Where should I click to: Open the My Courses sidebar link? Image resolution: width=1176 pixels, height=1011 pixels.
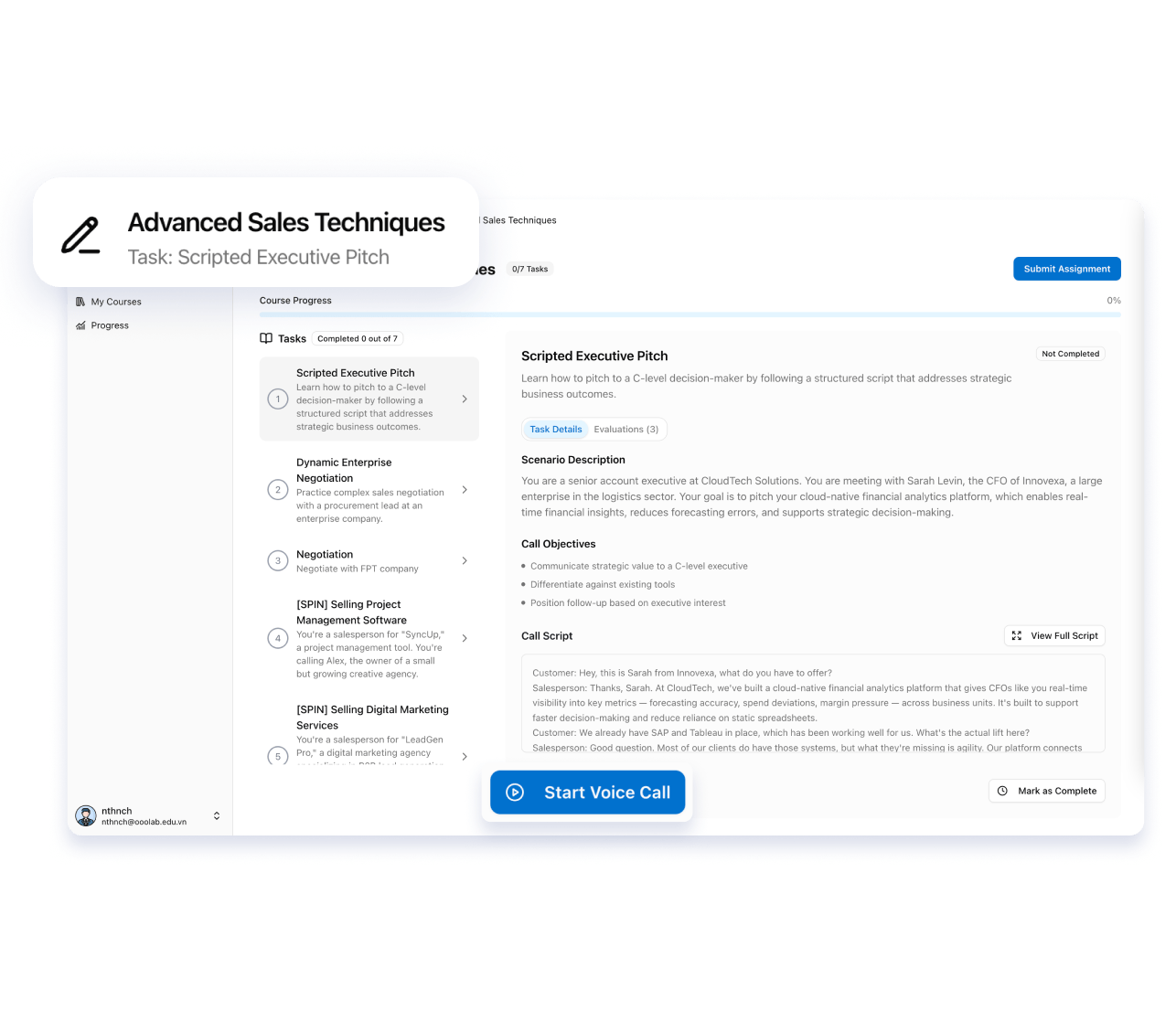coord(116,302)
